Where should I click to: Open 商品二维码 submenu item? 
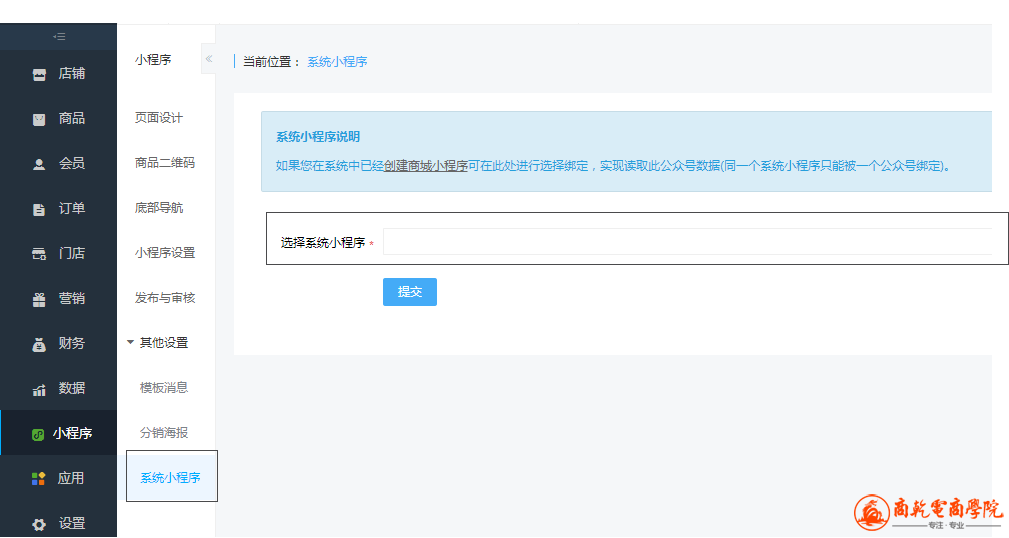pyautogui.click(x=164, y=163)
